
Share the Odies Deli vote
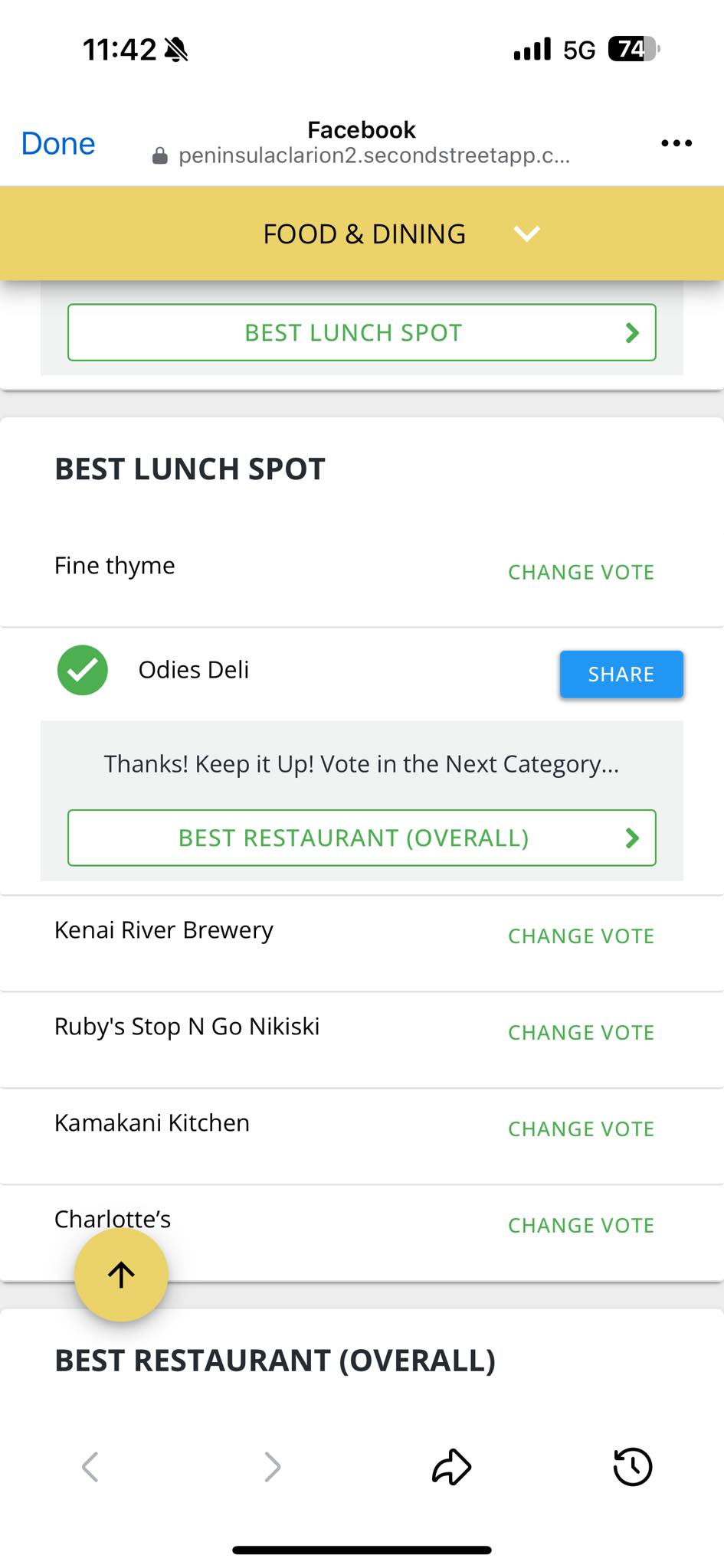tap(621, 674)
